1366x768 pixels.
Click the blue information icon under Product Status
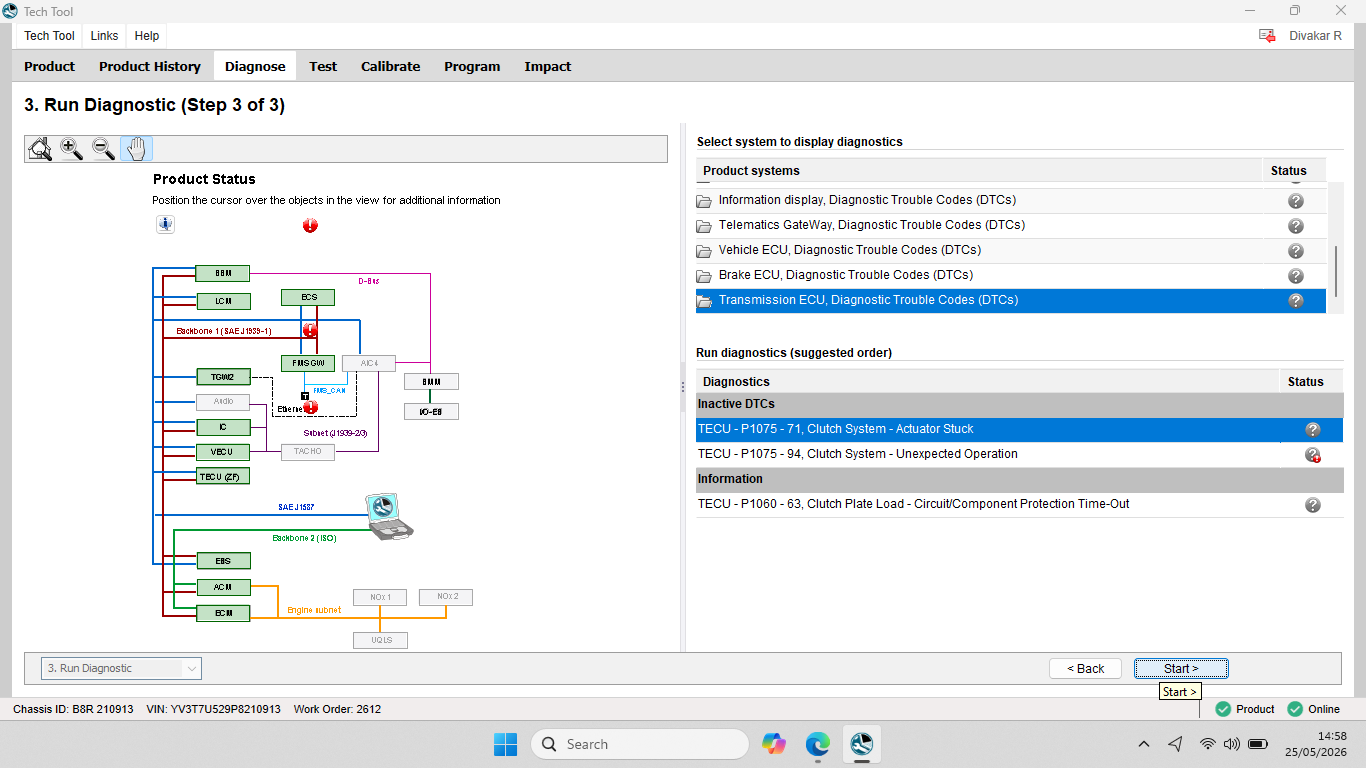pos(165,225)
